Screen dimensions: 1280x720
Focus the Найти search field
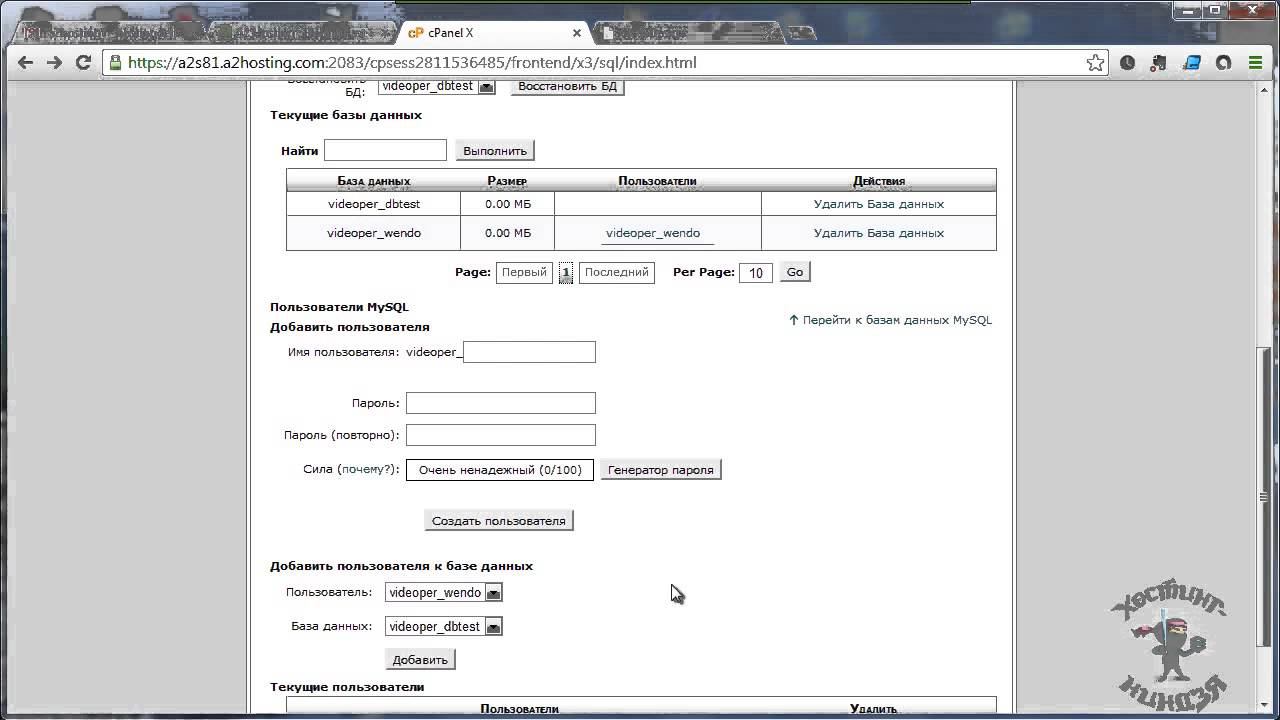(x=385, y=150)
